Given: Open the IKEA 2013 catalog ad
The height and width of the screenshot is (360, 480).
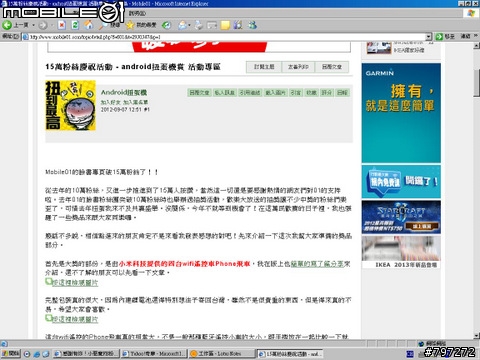Looking at the screenshot, I should [401, 252].
